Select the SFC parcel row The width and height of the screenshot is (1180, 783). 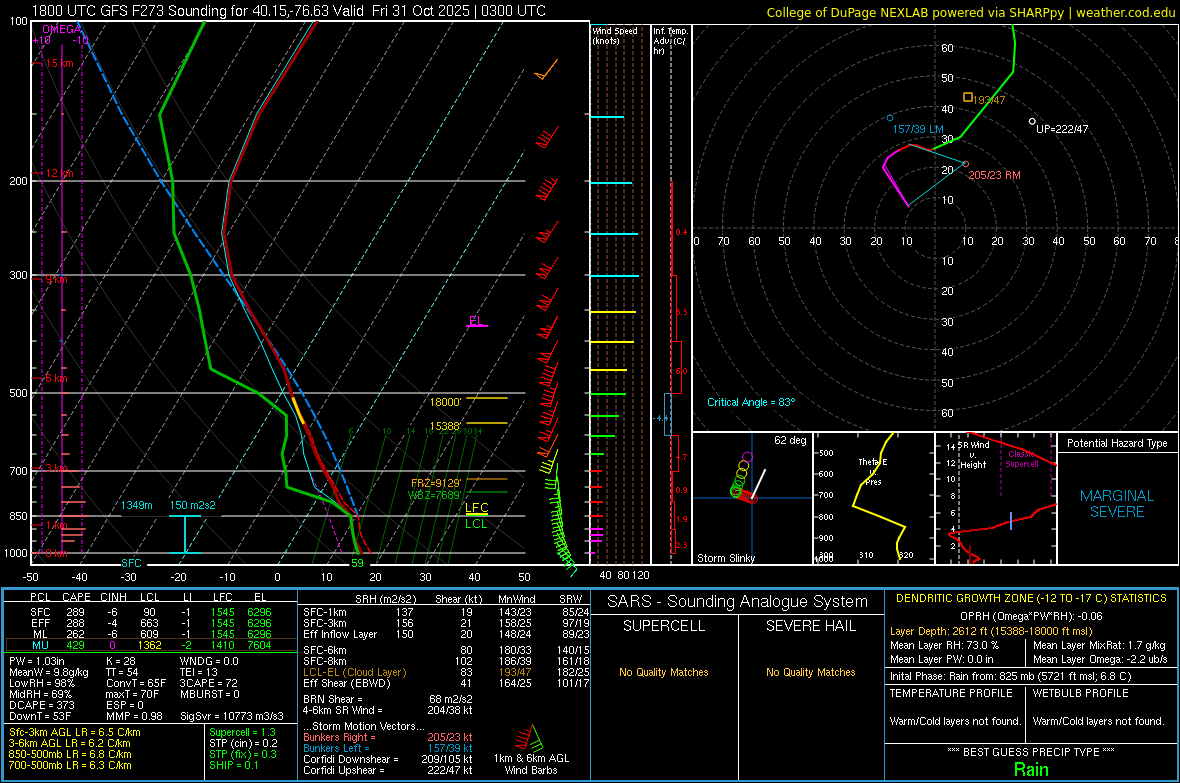click(150, 611)
